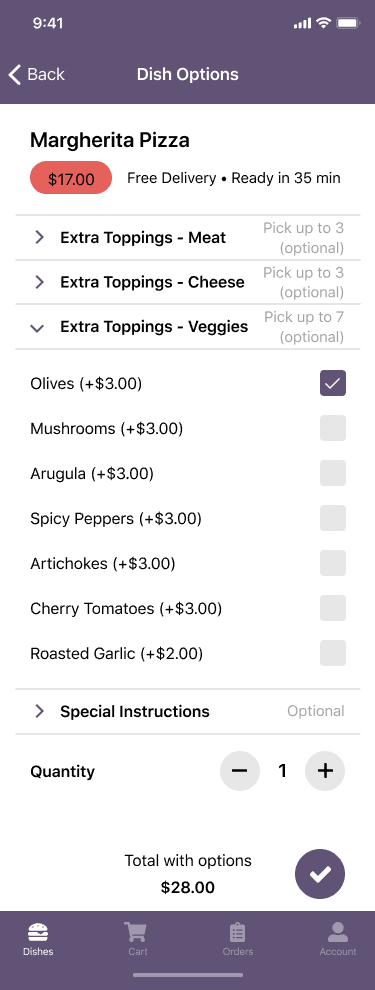Expand Extra Toppings - Meat section
Screen dimensions: 375x990
coord(188,237)
